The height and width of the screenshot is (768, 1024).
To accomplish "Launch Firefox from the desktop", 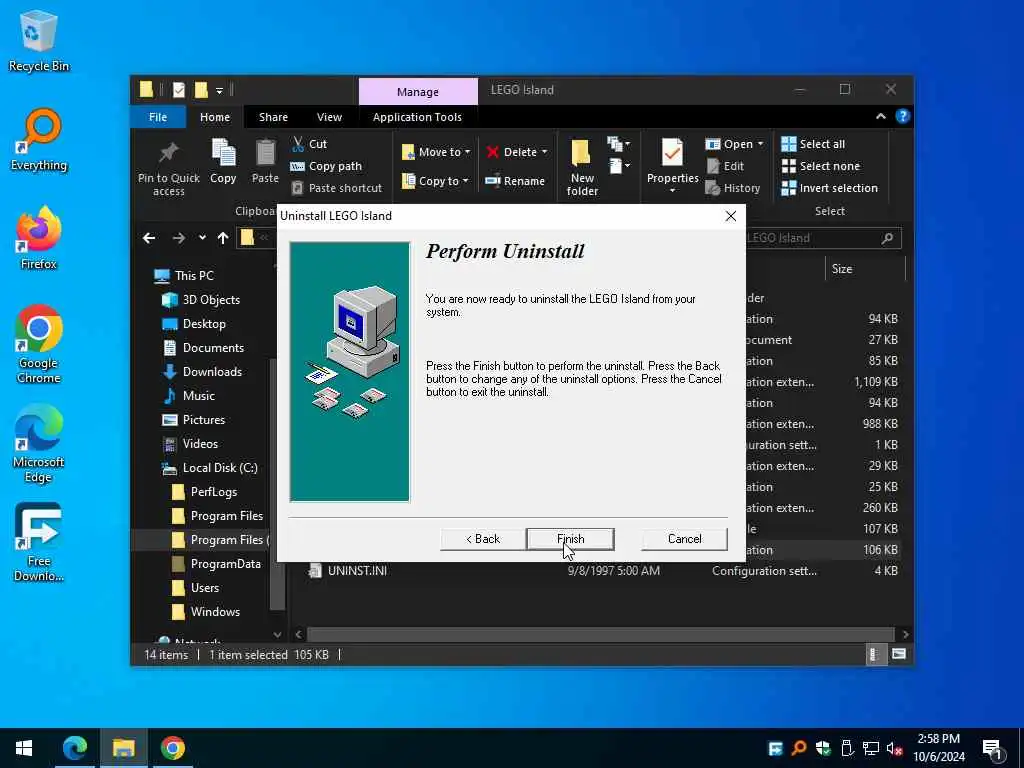I will 38,238.
